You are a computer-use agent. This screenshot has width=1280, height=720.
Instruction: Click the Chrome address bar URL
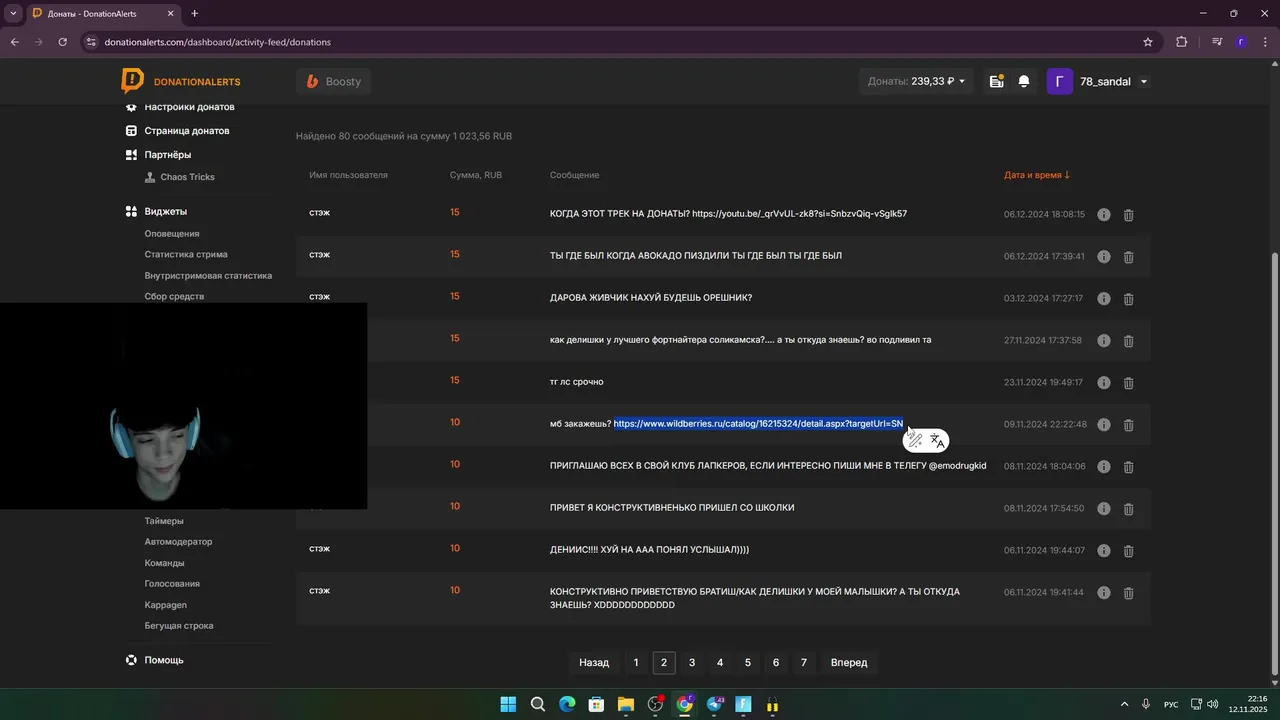tap(218, 42)
